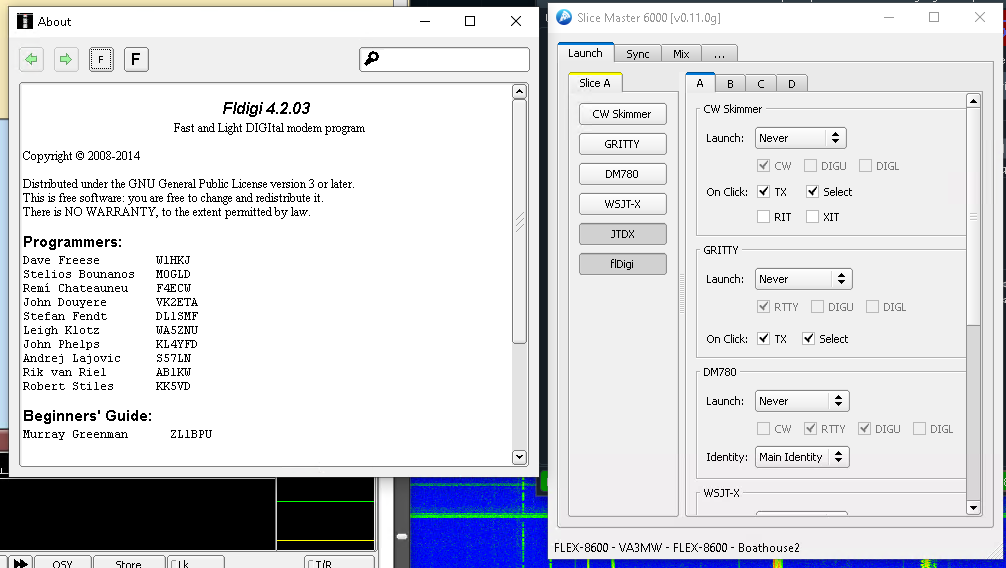Click the Store button in fldigi
The width and height of the screenshot is (1006, 568).
[x=128, y=563]
